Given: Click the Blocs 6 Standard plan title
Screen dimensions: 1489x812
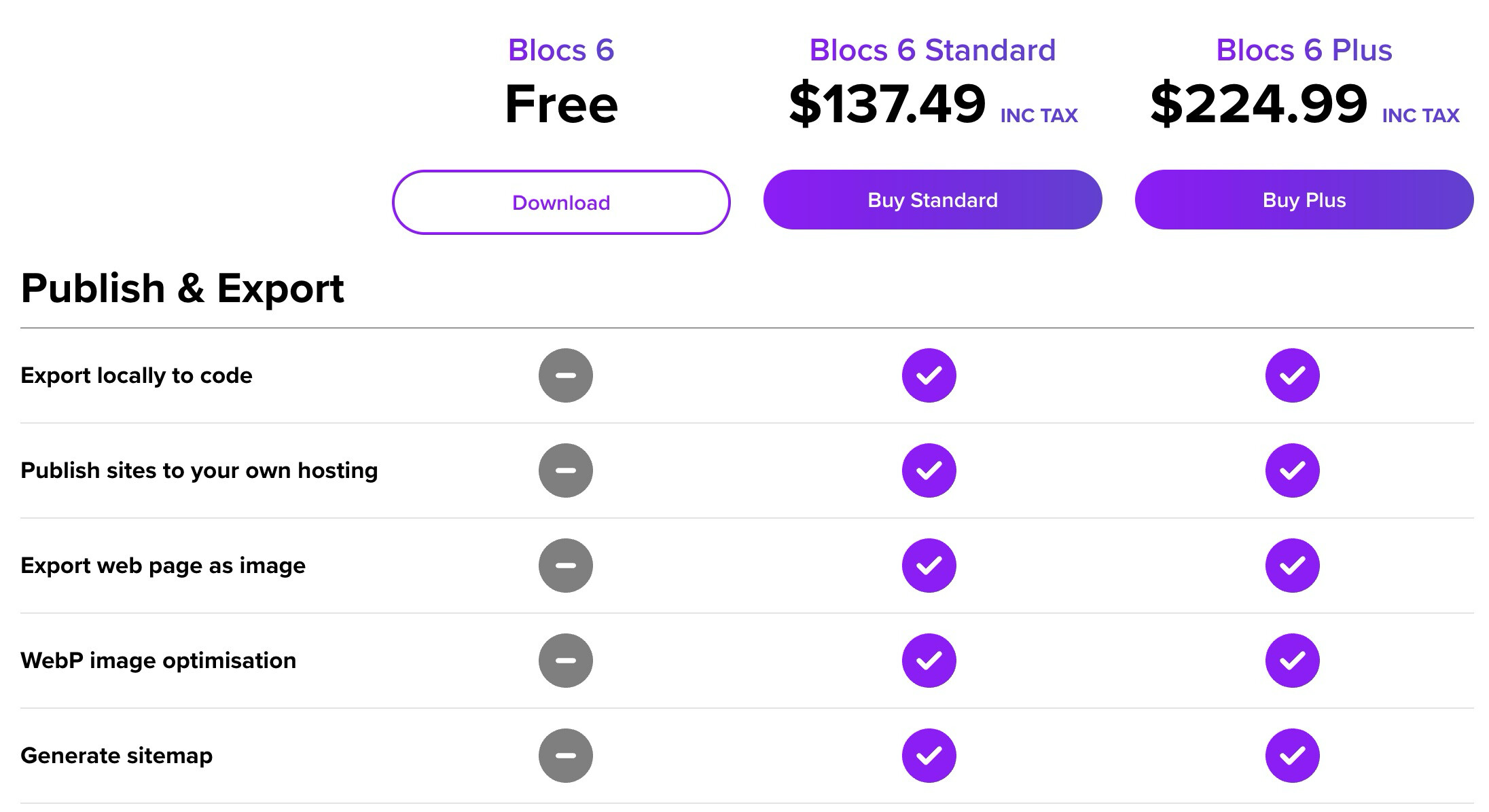Looking at the screenshot, I should (932, 50).
